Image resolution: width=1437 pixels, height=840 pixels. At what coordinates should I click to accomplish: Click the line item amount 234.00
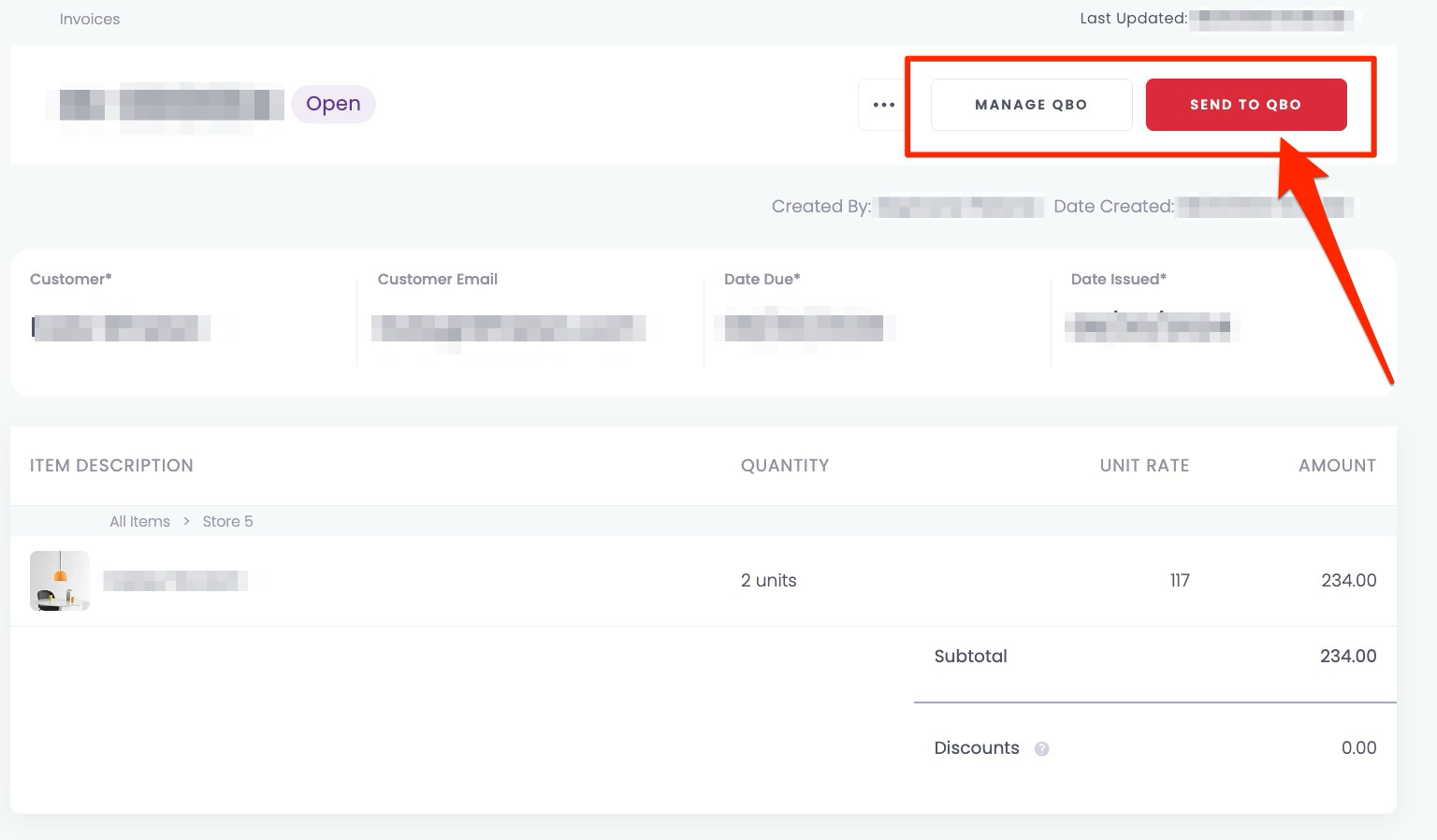point(1348,580)
